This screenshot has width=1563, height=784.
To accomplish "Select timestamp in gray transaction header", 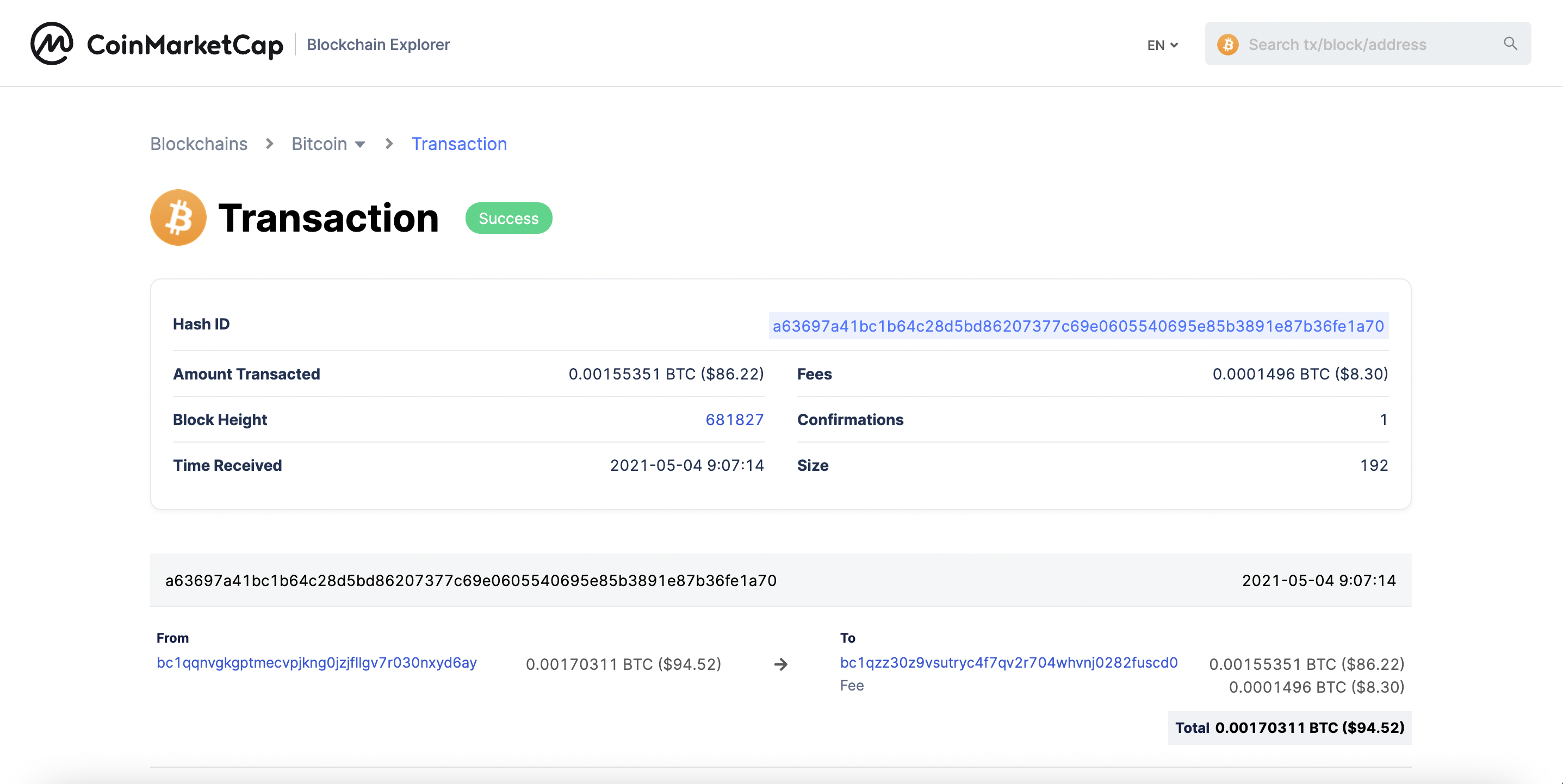I will 1318,580.
